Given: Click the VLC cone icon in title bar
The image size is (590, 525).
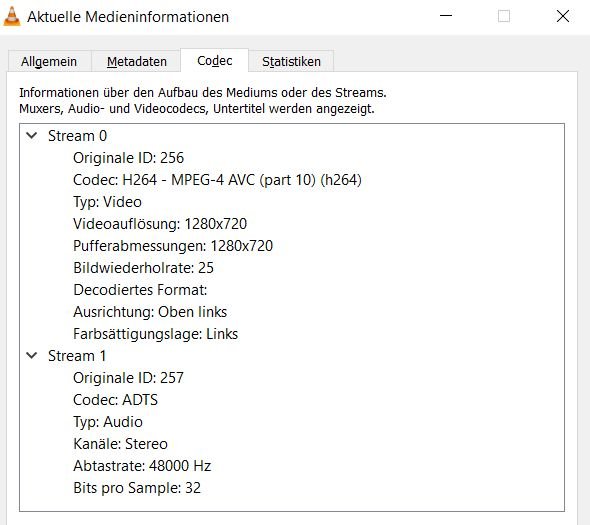Looking at the screenshot, I should tap(12, 17).
